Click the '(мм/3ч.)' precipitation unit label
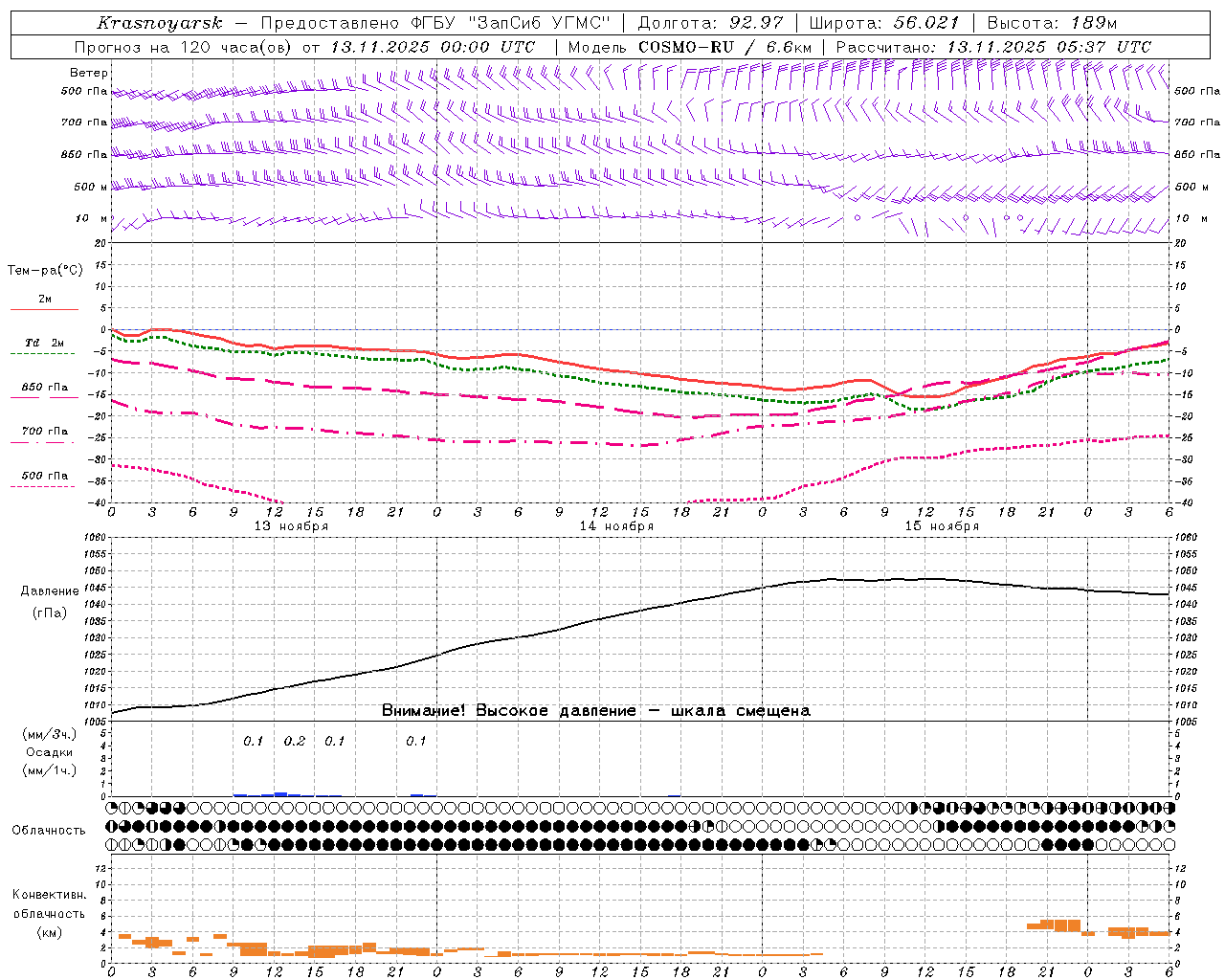This screenshot has height=980, width=1225. 49,734
